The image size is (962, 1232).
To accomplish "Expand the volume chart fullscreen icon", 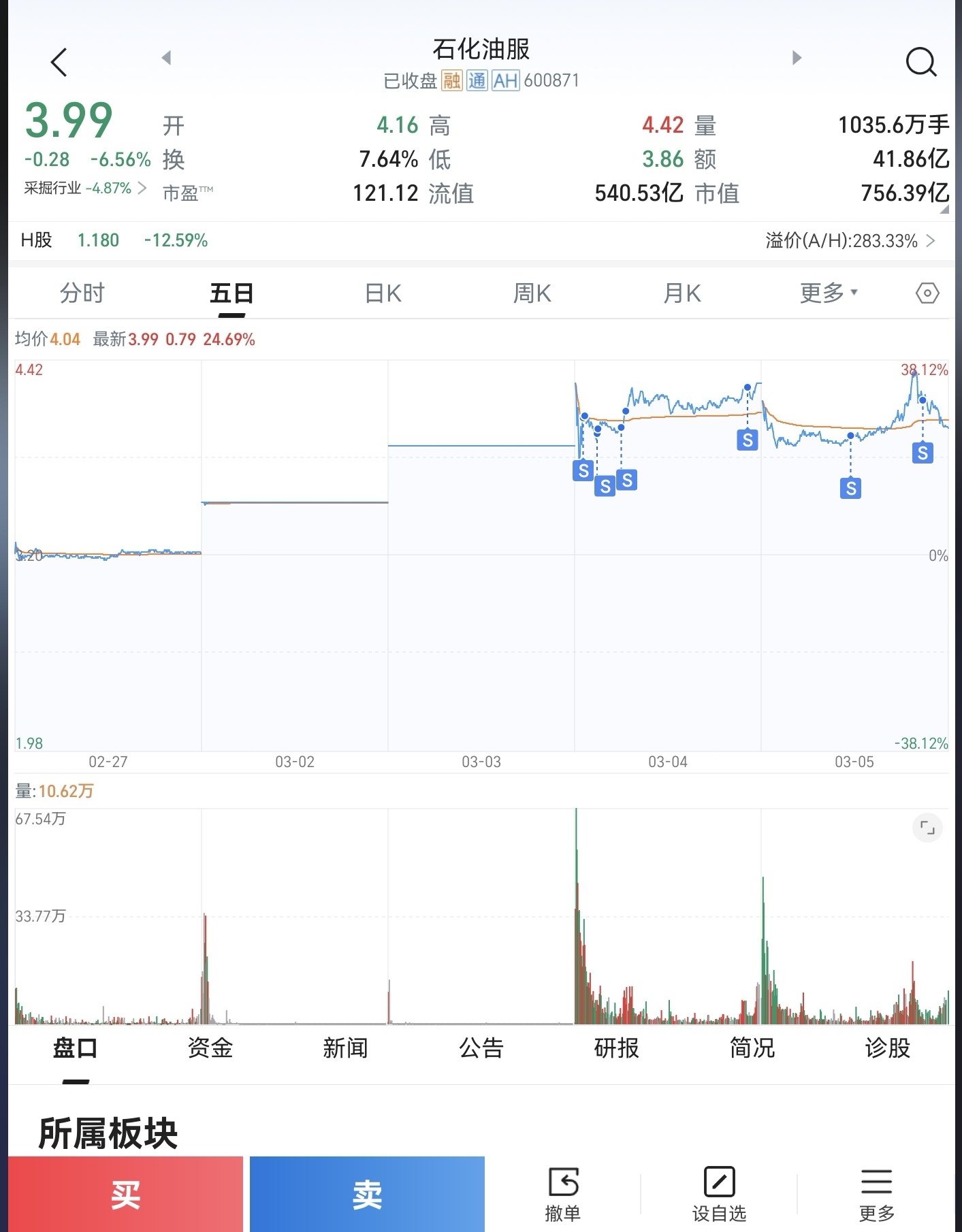I will (927, 828).
